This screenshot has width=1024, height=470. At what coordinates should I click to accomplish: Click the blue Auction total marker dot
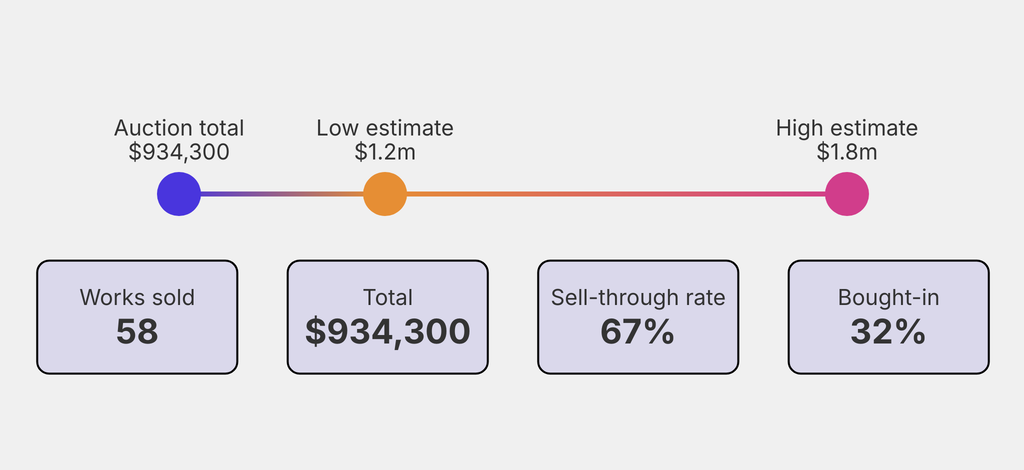(179, 193)
